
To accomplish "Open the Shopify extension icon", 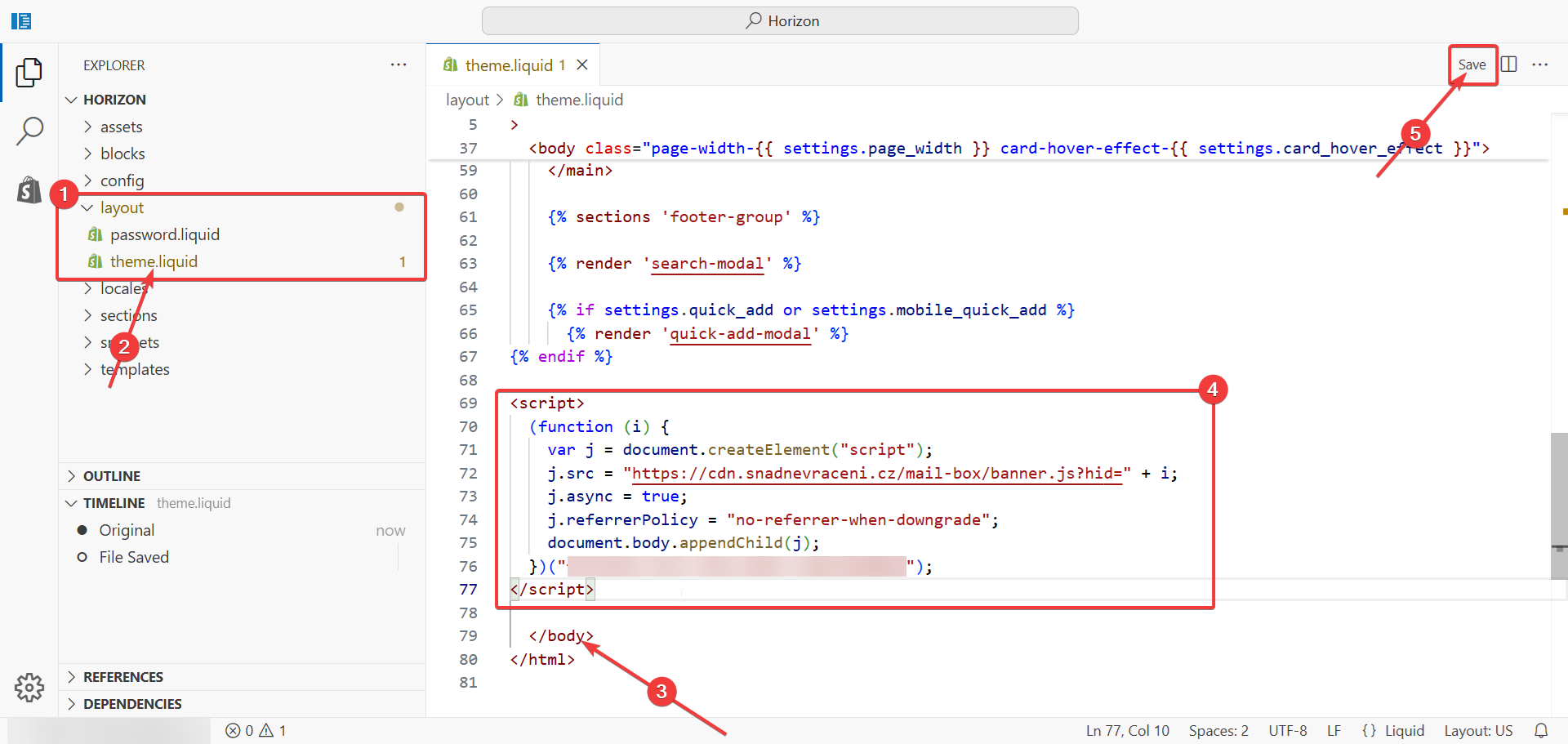I will point(29,190).
